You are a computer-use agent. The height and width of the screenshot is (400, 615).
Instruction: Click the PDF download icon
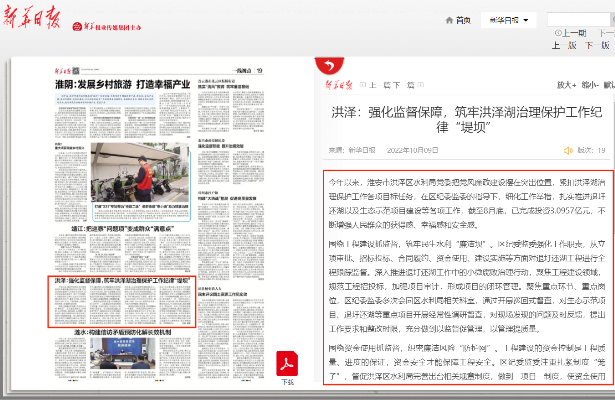pos(287,364)
